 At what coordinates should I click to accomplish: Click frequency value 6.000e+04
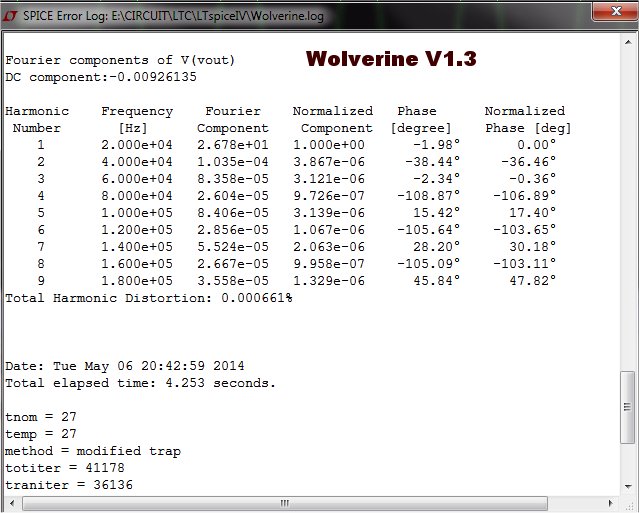[x=137, y=179]
